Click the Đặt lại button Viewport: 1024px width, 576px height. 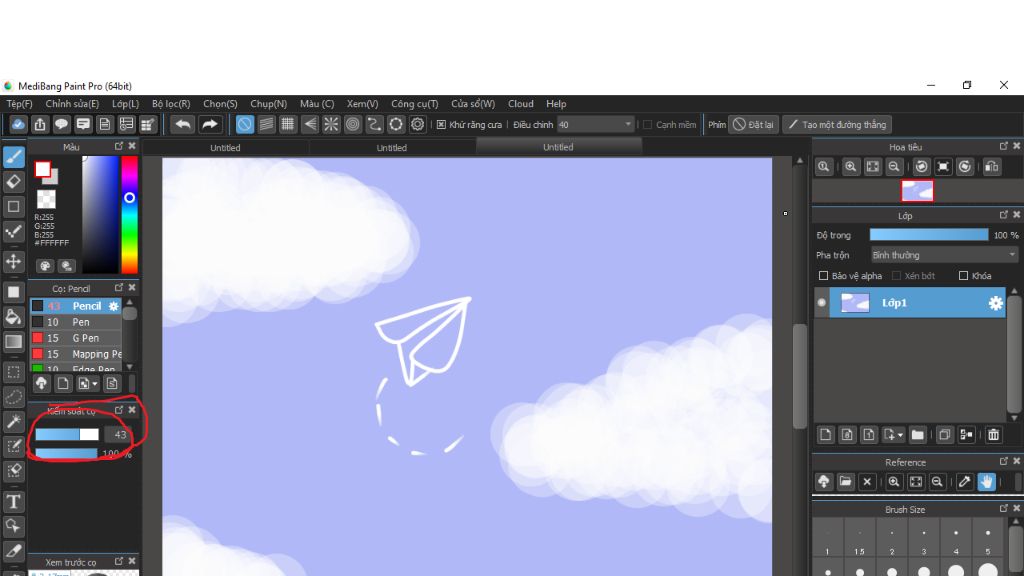click(x=753, y=124)
